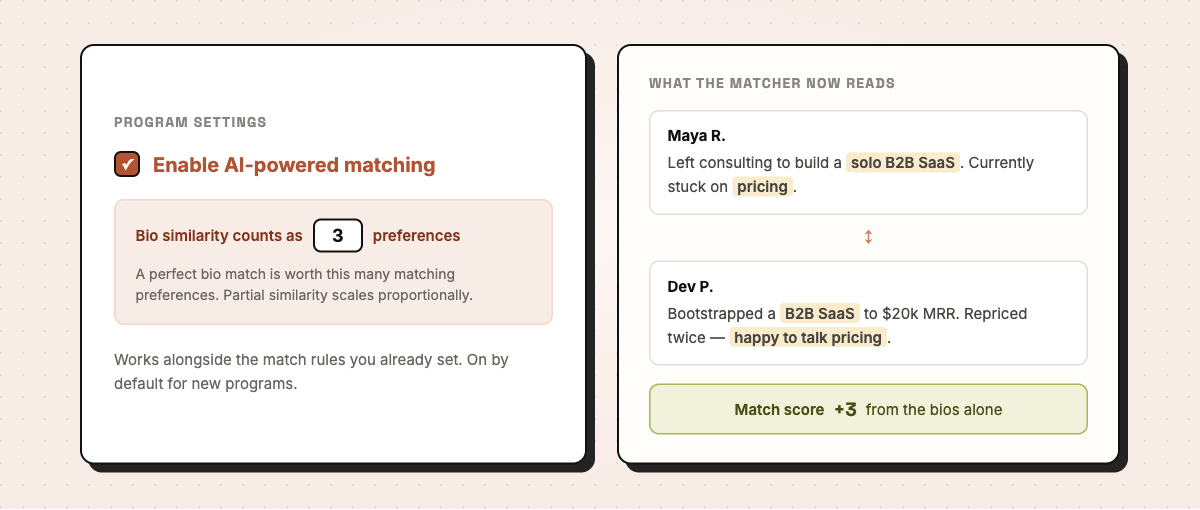Click the 'Bio similarity counts as' label
The image size is (1200, 510).
[x=219, y=236]
